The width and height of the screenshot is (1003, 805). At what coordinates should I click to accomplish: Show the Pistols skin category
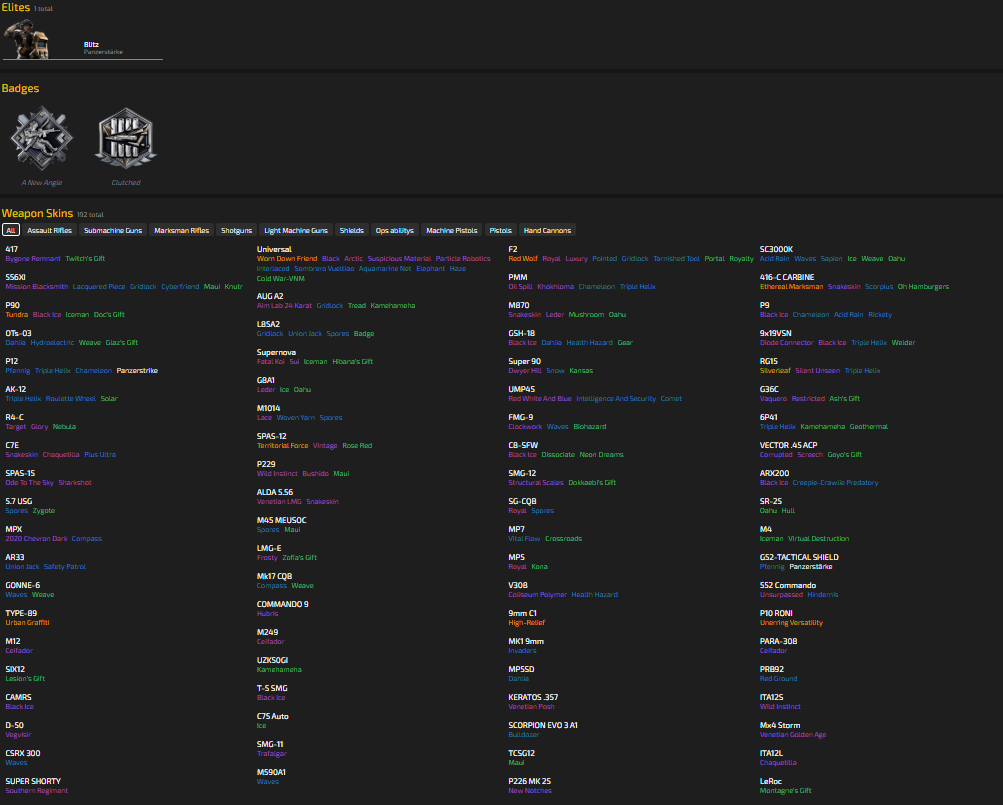501,230
